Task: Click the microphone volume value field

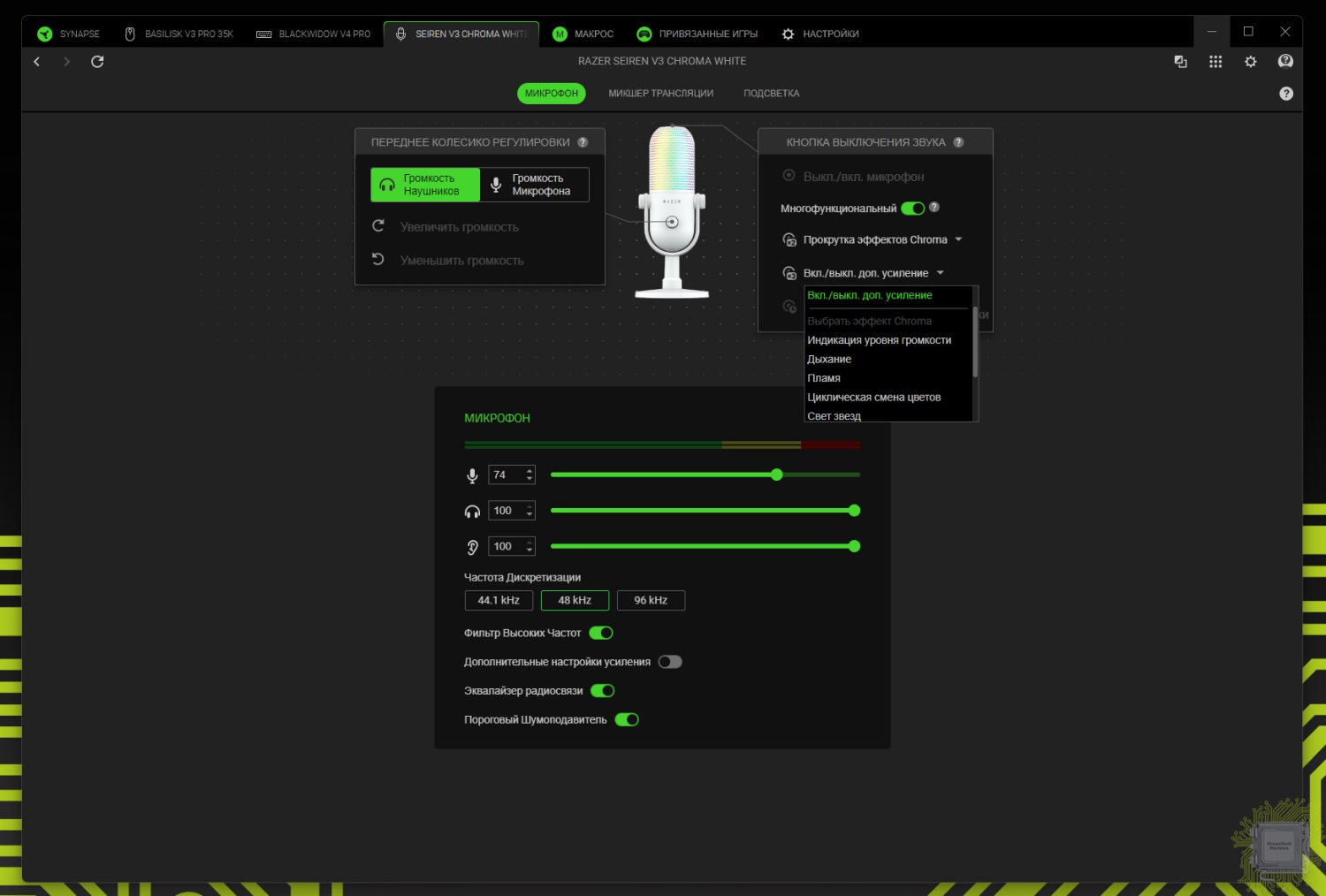Action: [504, 475]
